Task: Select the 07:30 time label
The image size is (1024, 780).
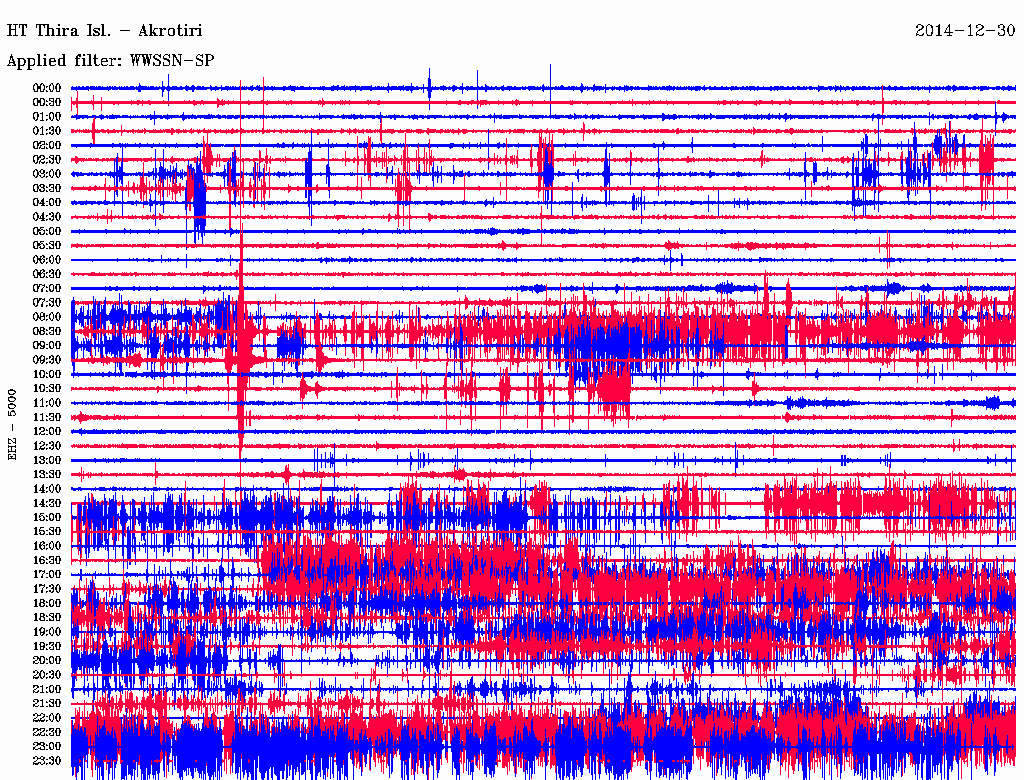Action: pyautogui.click(x=47, y=302)
